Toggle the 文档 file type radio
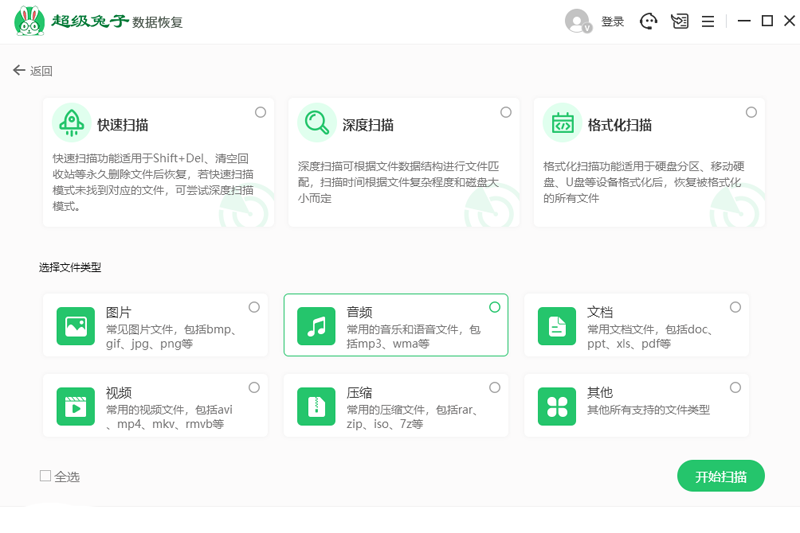 [x=735, y=307]
